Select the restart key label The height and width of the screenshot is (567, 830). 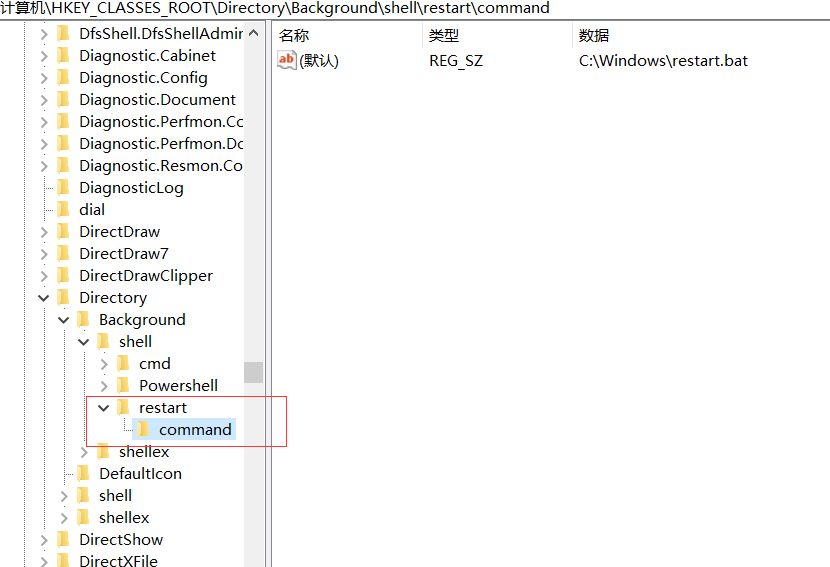tap(163, 408)
